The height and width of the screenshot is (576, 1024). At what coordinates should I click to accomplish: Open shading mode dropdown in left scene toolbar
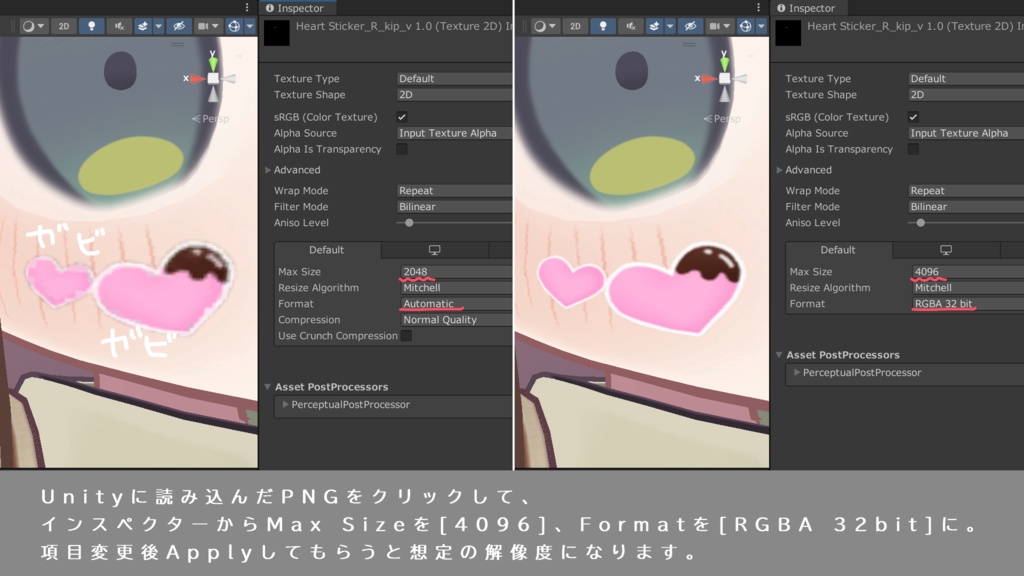coord(33,26)
